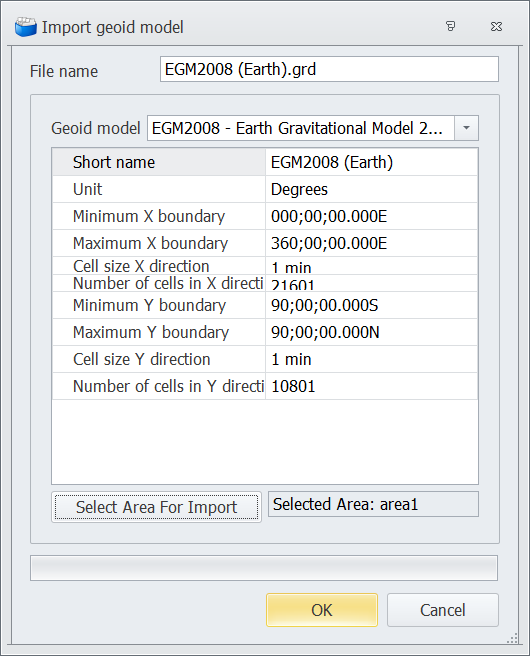Image resolution: width=530 pixels, height=656 pixels.
Task: Open the Geoid model dropdown arrow
Action: [466, 128]
